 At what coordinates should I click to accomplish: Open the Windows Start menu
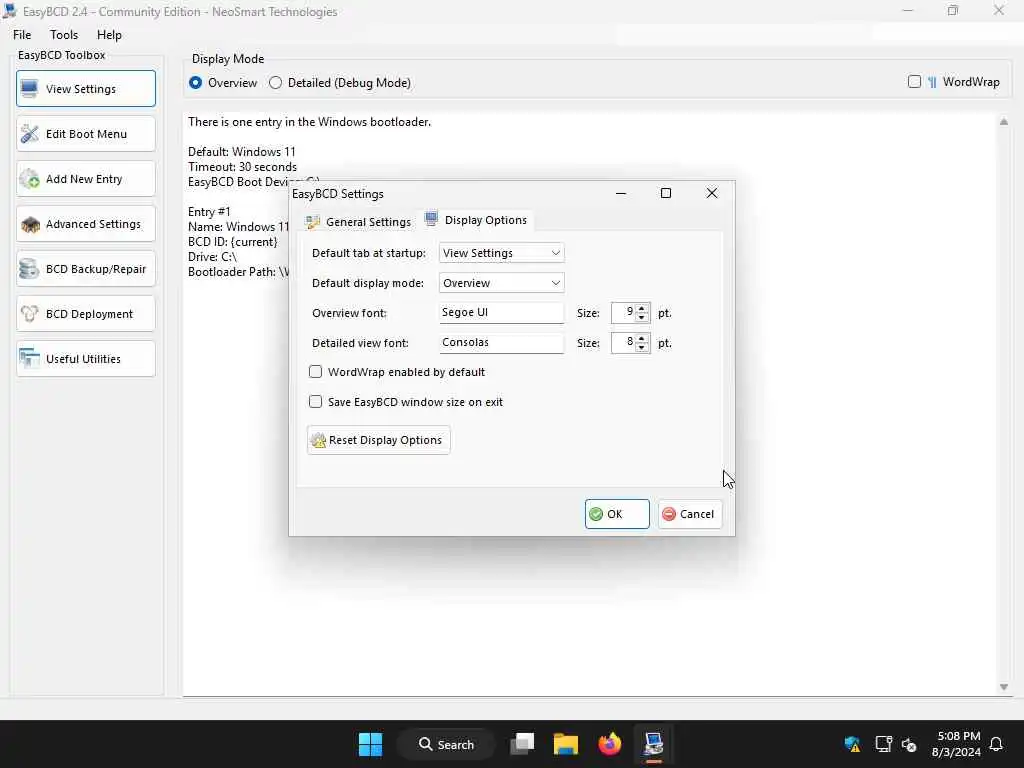(370, 744)
